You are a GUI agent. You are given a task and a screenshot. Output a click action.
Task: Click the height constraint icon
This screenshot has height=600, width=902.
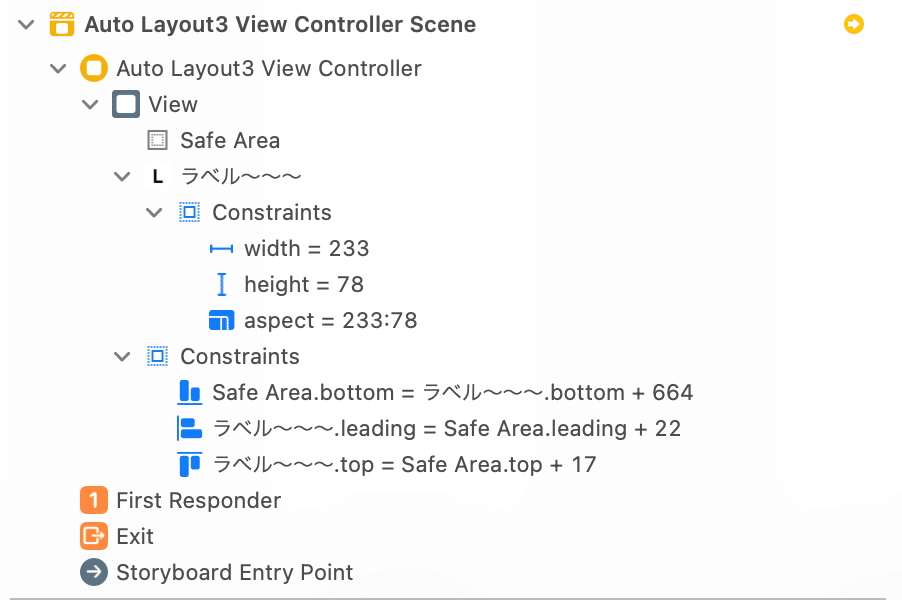coord(221,284)
